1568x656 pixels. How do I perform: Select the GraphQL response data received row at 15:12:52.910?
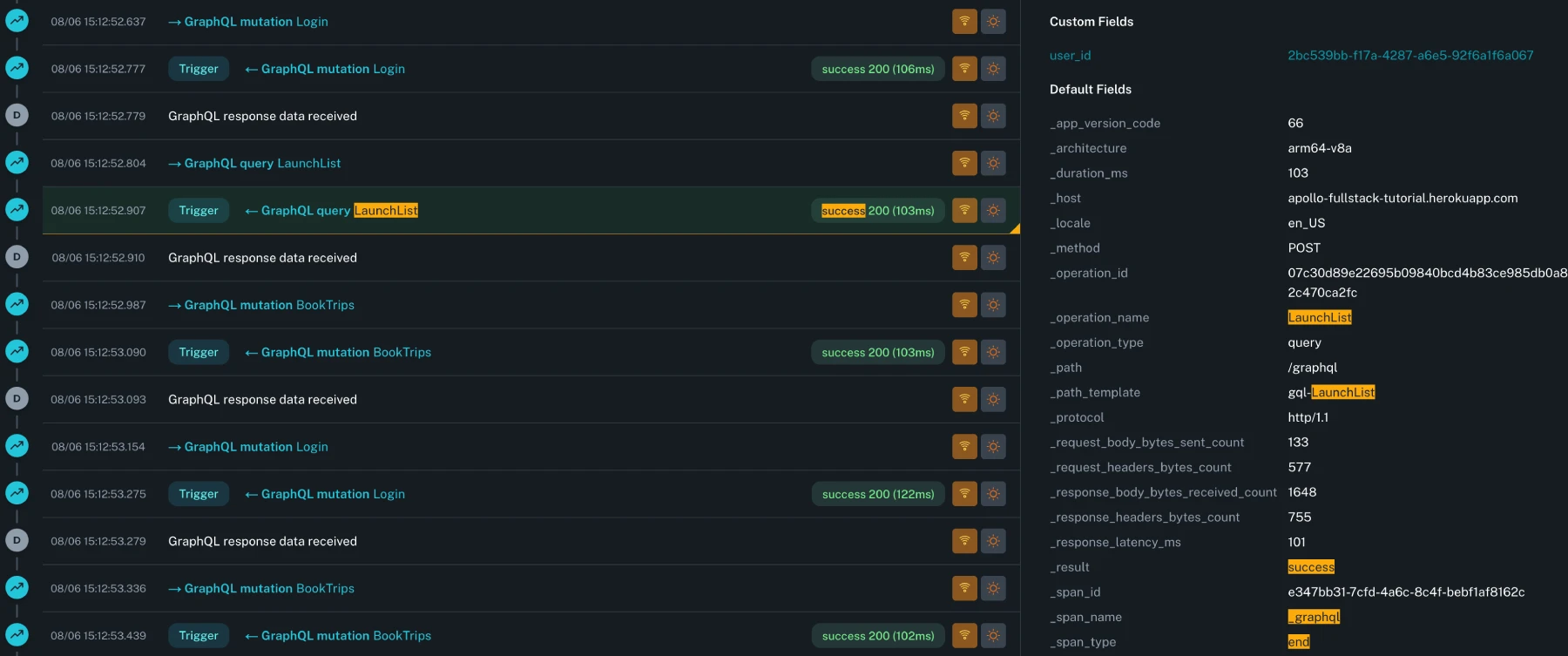coord(262,258)
